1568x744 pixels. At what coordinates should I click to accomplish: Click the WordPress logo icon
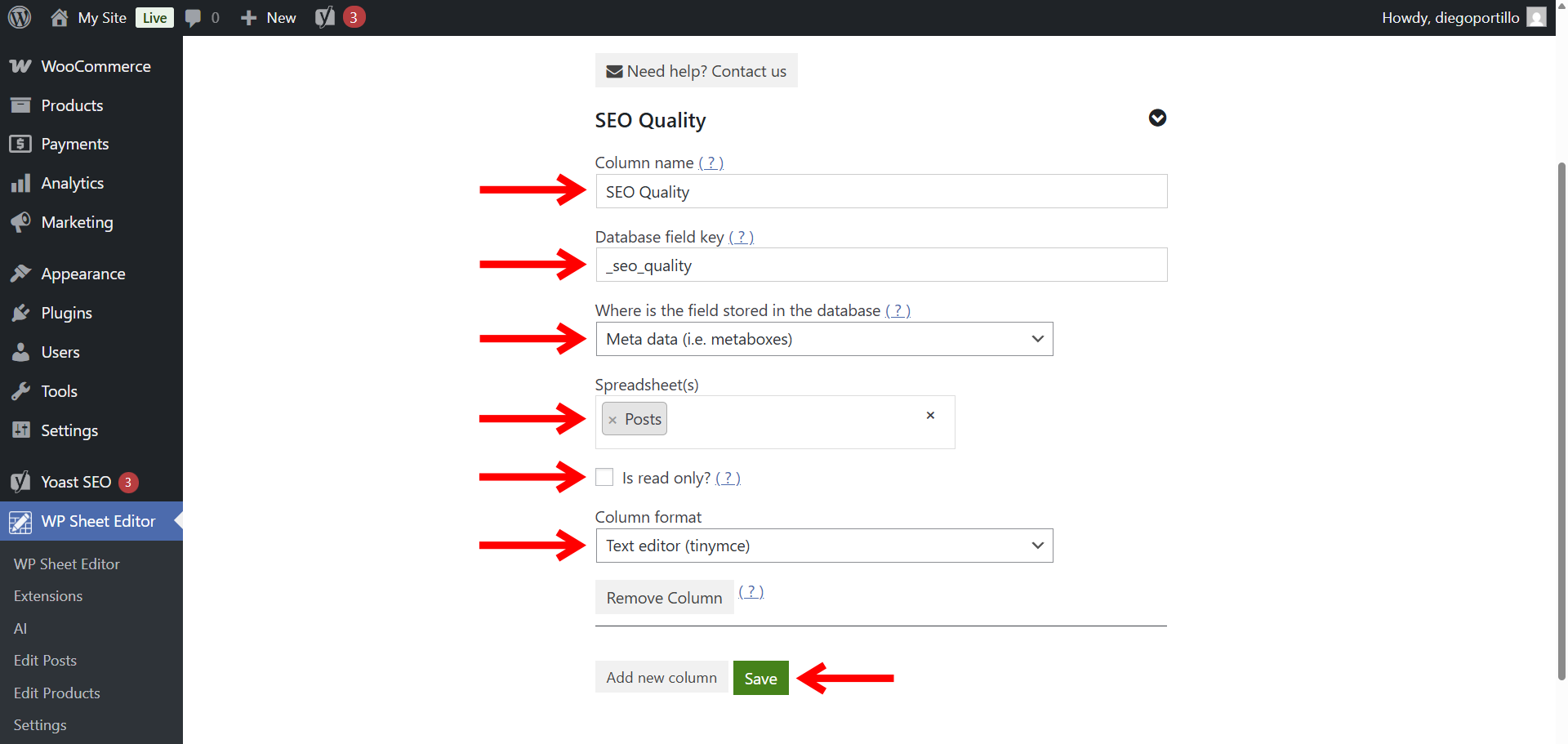tap(20, 17)
